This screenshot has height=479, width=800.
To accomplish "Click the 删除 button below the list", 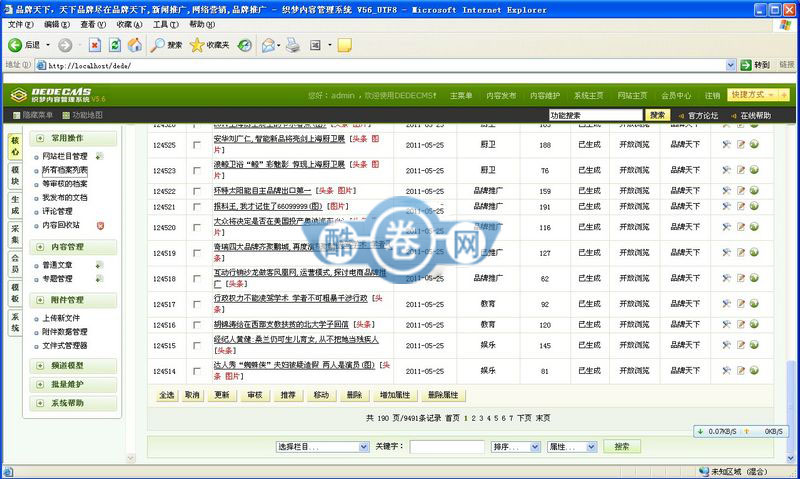I will coord(354,395).
